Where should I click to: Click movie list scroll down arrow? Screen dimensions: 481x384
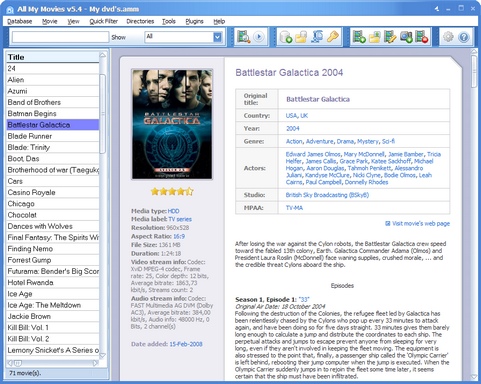103,355
